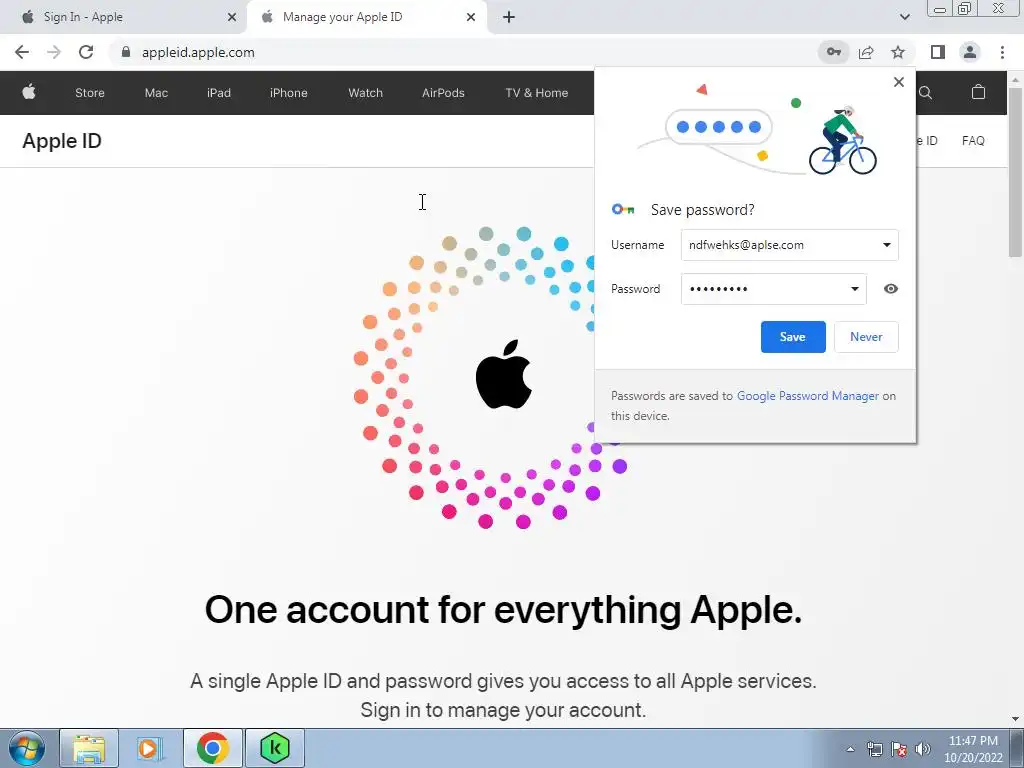Click the network tray icon

tap(874, 749)
